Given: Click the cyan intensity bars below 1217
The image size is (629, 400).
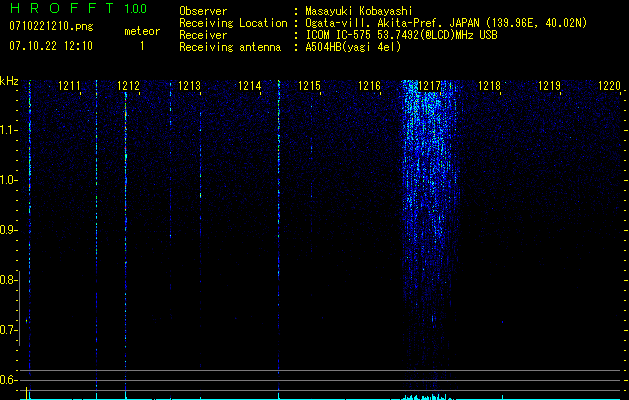Looking at the screenshot, I should [x=427, y=397].
